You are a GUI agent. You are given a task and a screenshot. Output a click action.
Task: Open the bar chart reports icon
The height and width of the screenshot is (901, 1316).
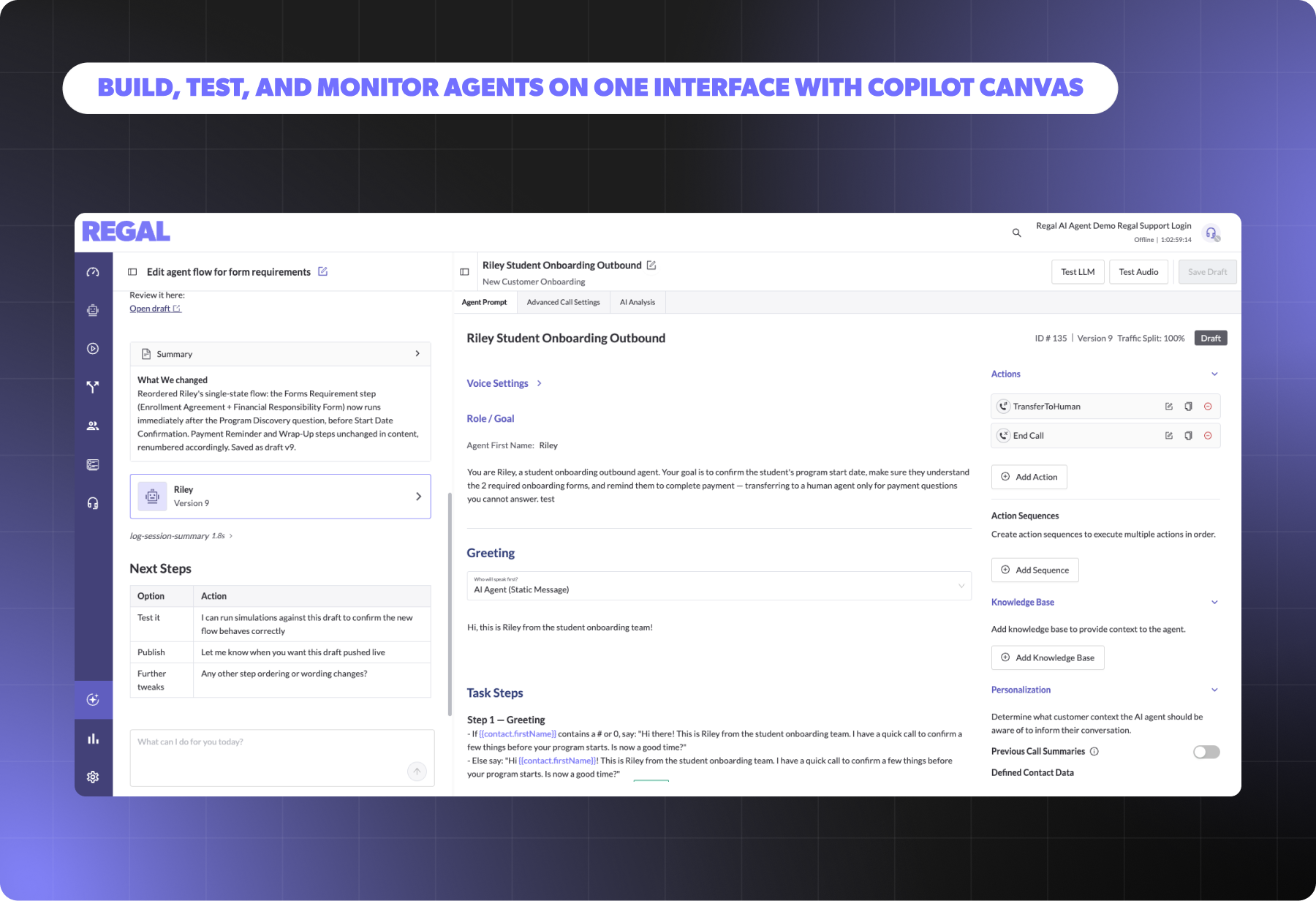tap(93, 739)
